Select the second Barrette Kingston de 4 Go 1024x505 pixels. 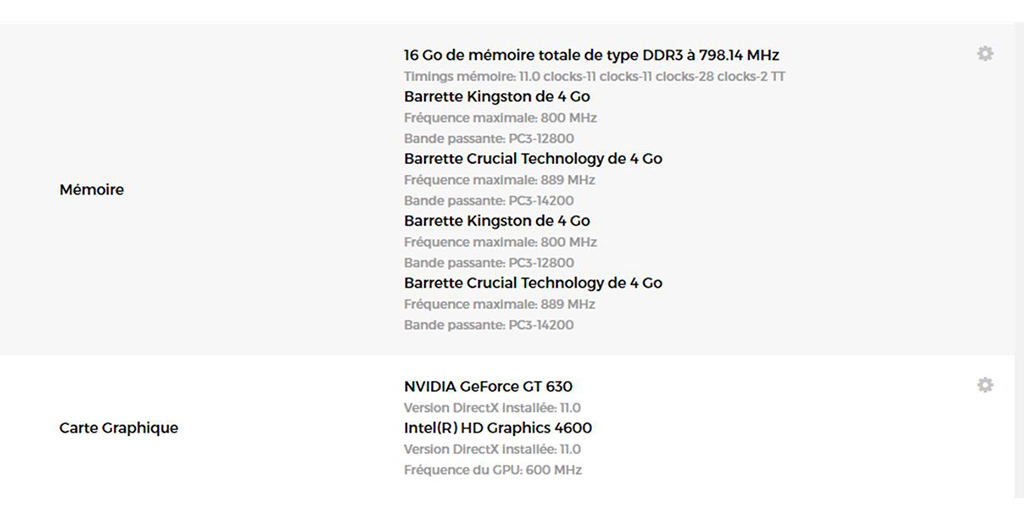[x=497, y=221]
